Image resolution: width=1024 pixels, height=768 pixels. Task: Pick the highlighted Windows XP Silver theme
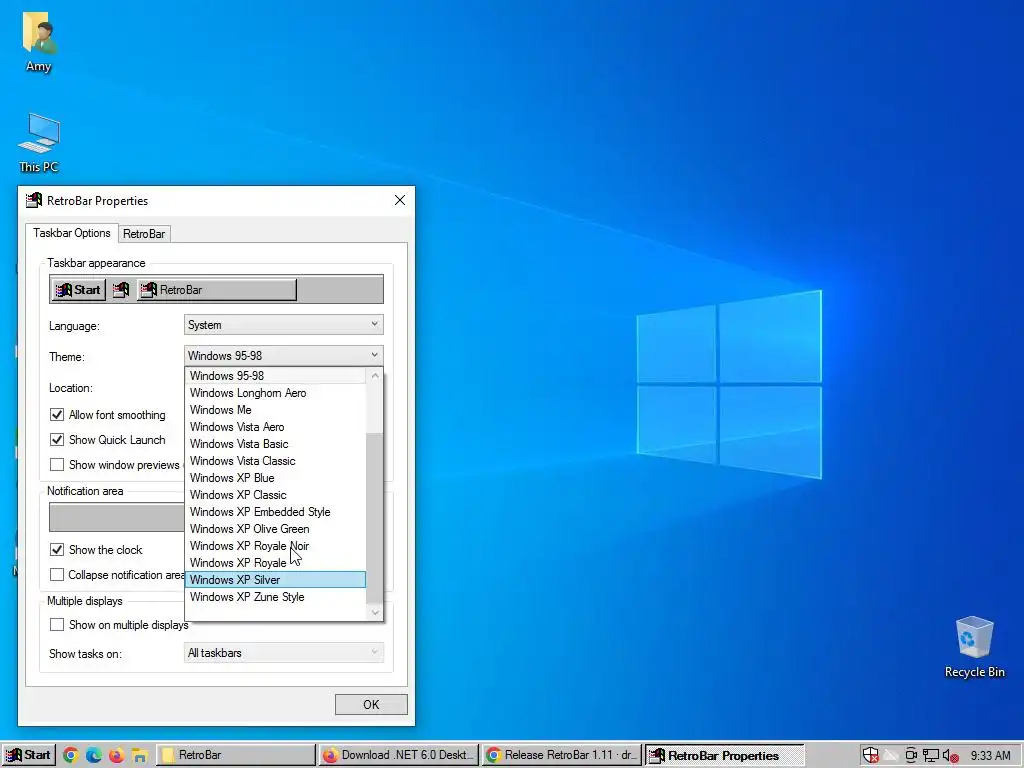pos(276,579)
